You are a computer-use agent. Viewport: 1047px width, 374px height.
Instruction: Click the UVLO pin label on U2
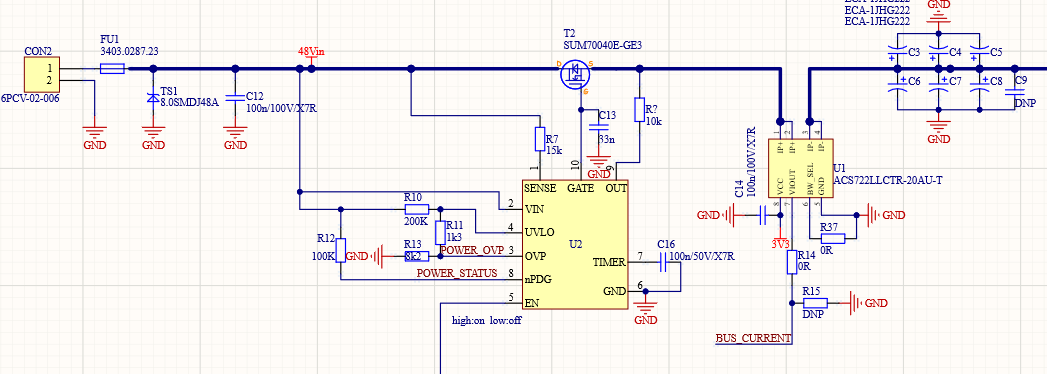(x=540, y=232)
